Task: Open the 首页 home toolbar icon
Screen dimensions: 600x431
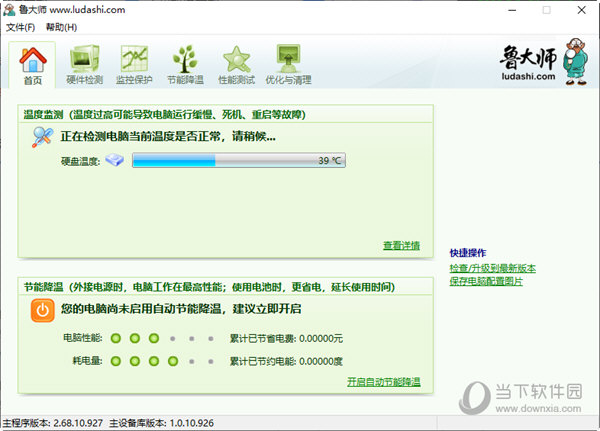Action: (x=33, y=62)
